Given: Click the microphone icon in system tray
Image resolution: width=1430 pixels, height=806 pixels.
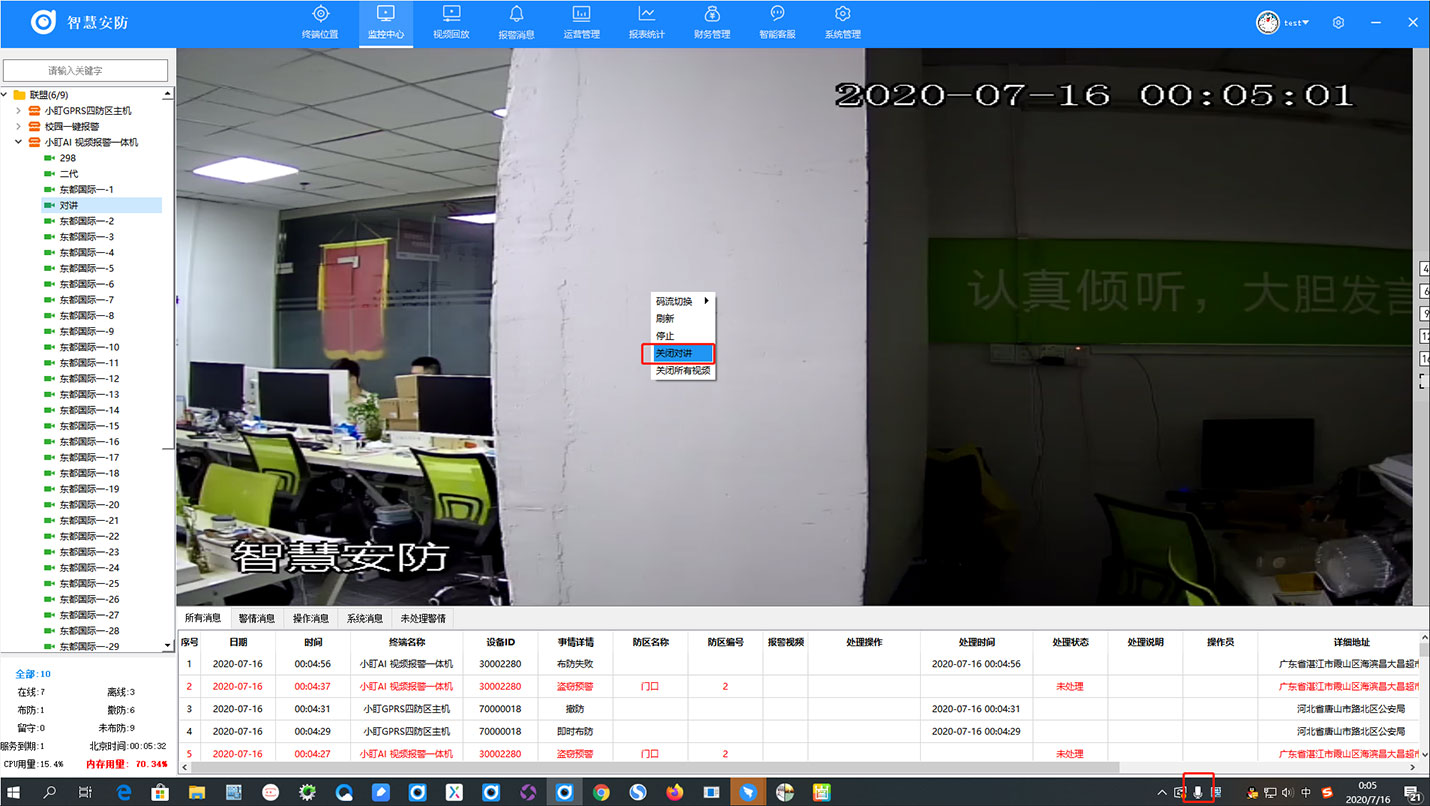Looking at the screenshot, I should [1198, 792].
